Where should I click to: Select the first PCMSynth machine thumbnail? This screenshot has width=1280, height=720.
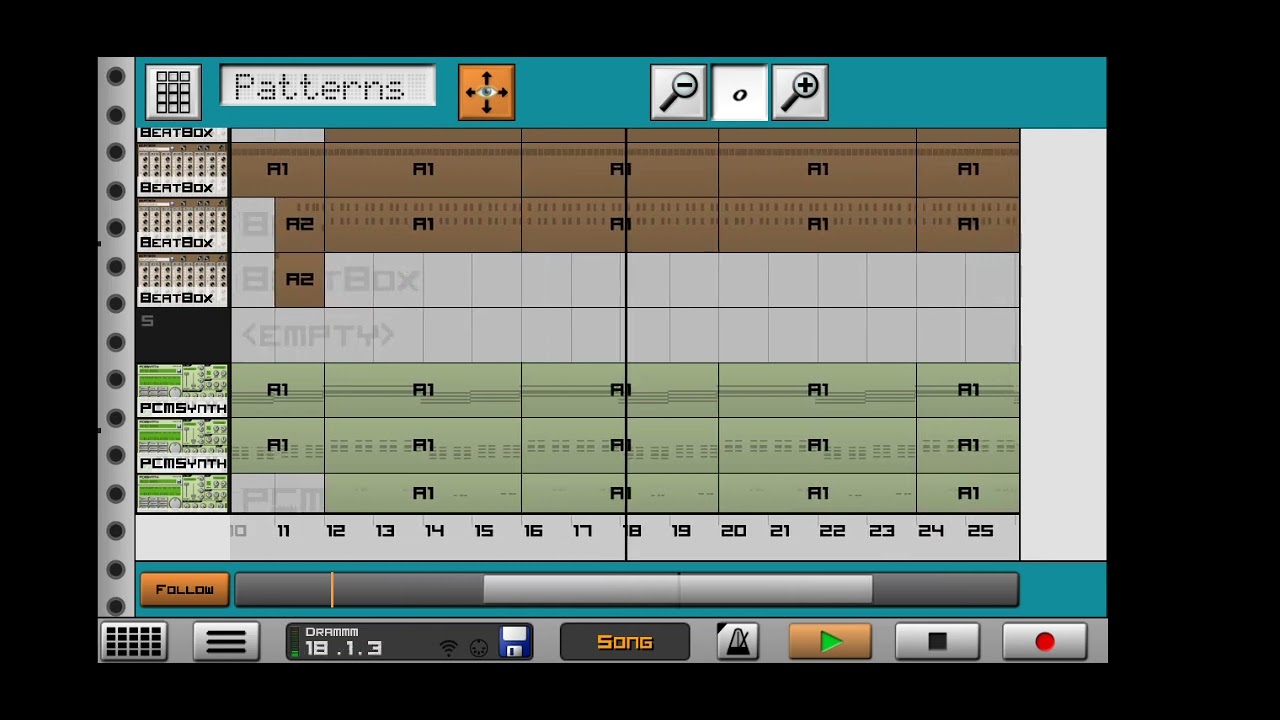182,390
